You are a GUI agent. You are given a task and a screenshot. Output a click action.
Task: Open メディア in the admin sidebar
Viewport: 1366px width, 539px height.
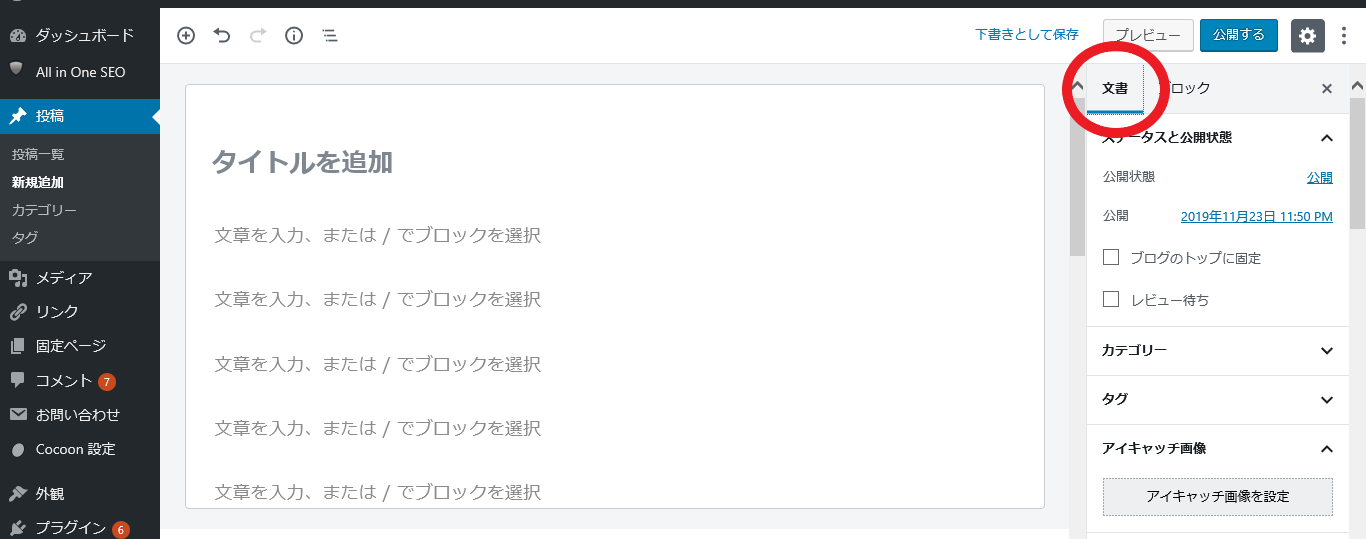[64, 278]
